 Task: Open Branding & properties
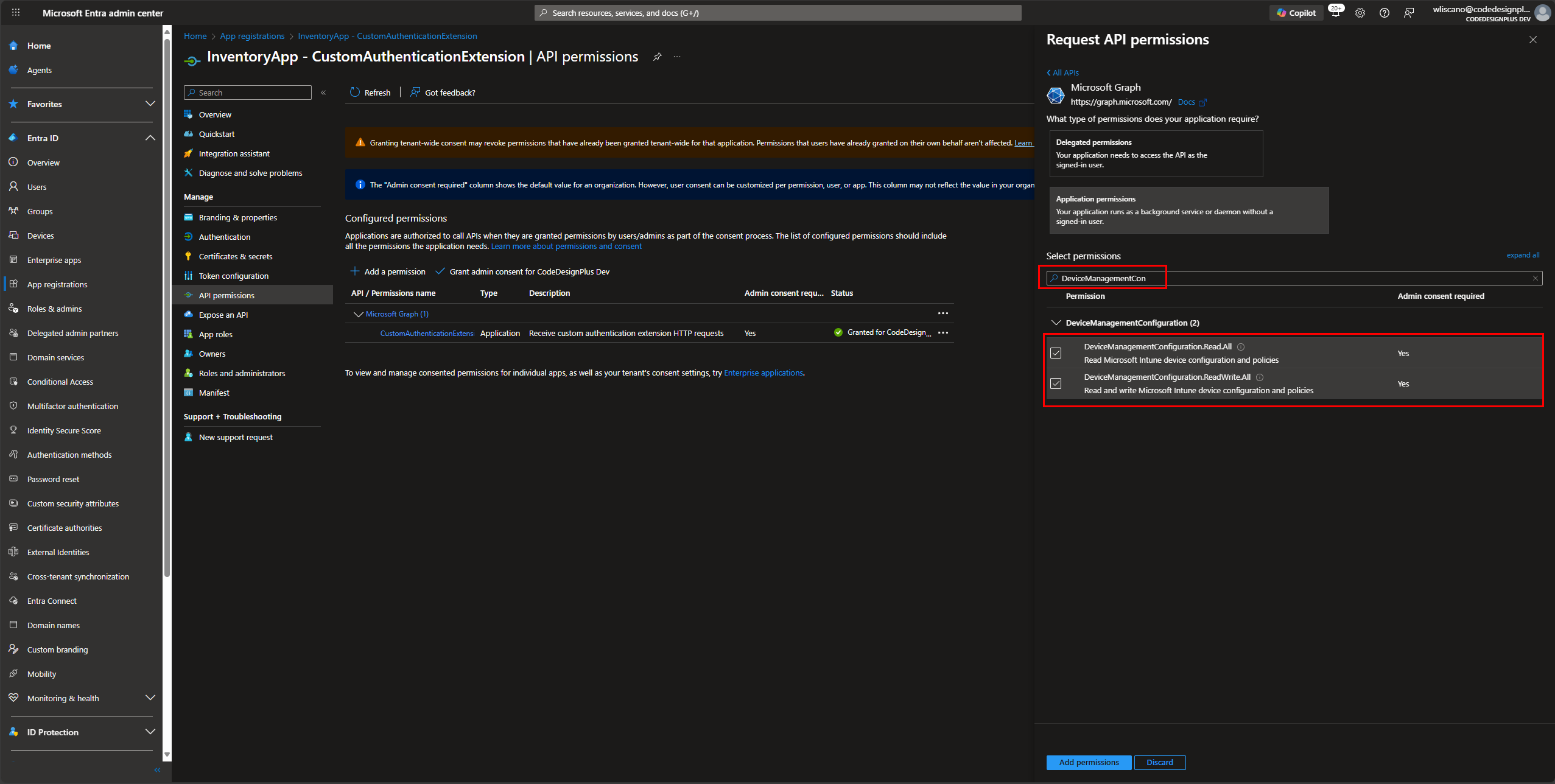[x=237, y=217]
